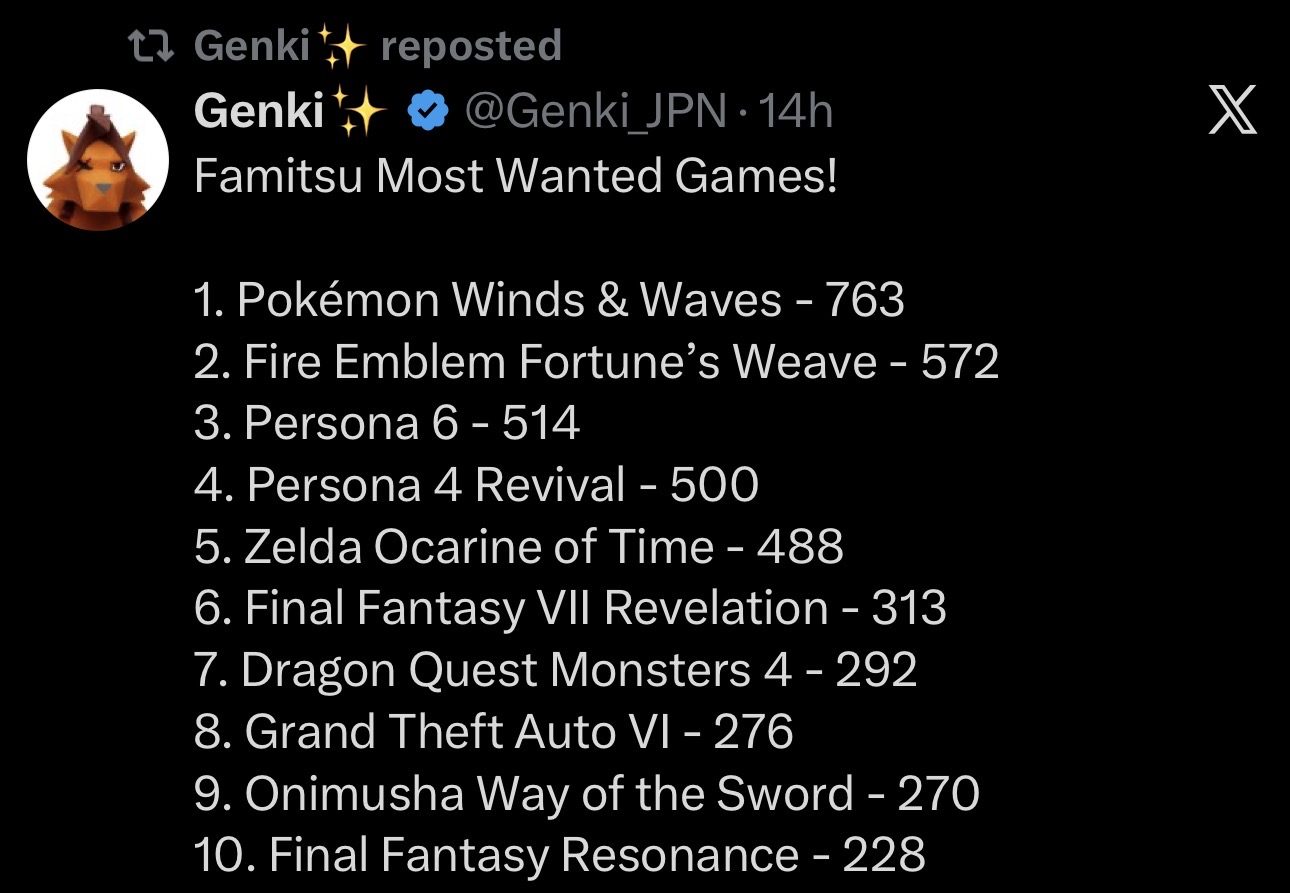Click the Pokémon Winds & Waves line
1290x893 pixels.
pos(549,300)
